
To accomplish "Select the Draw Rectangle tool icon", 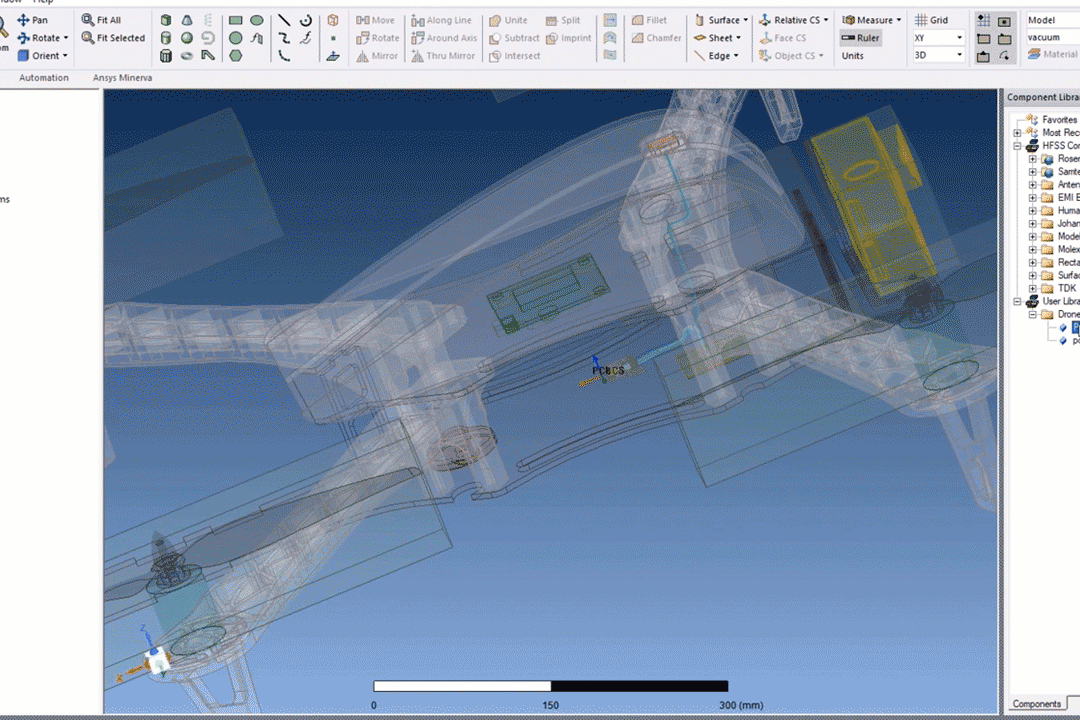I will click(x=236, y=20).
